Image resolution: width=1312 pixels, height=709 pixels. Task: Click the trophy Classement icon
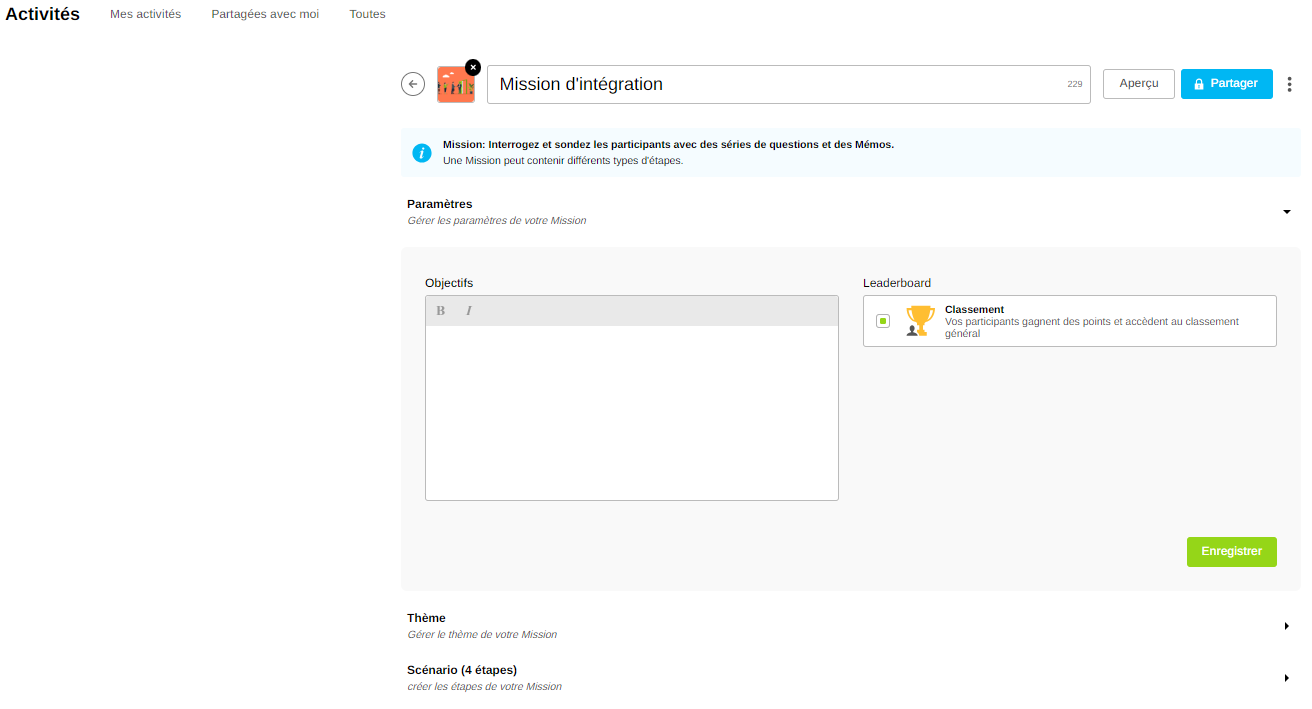[919, 321]
